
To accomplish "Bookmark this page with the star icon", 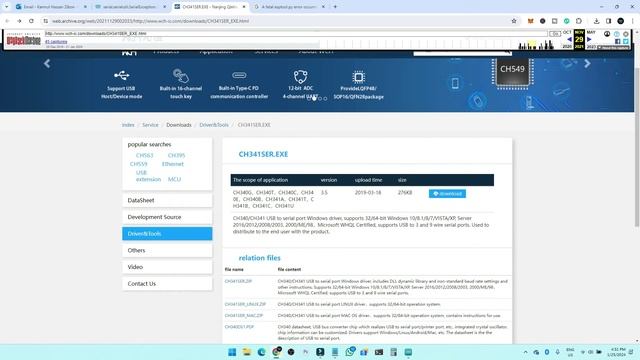I will (x=514, y=21).
